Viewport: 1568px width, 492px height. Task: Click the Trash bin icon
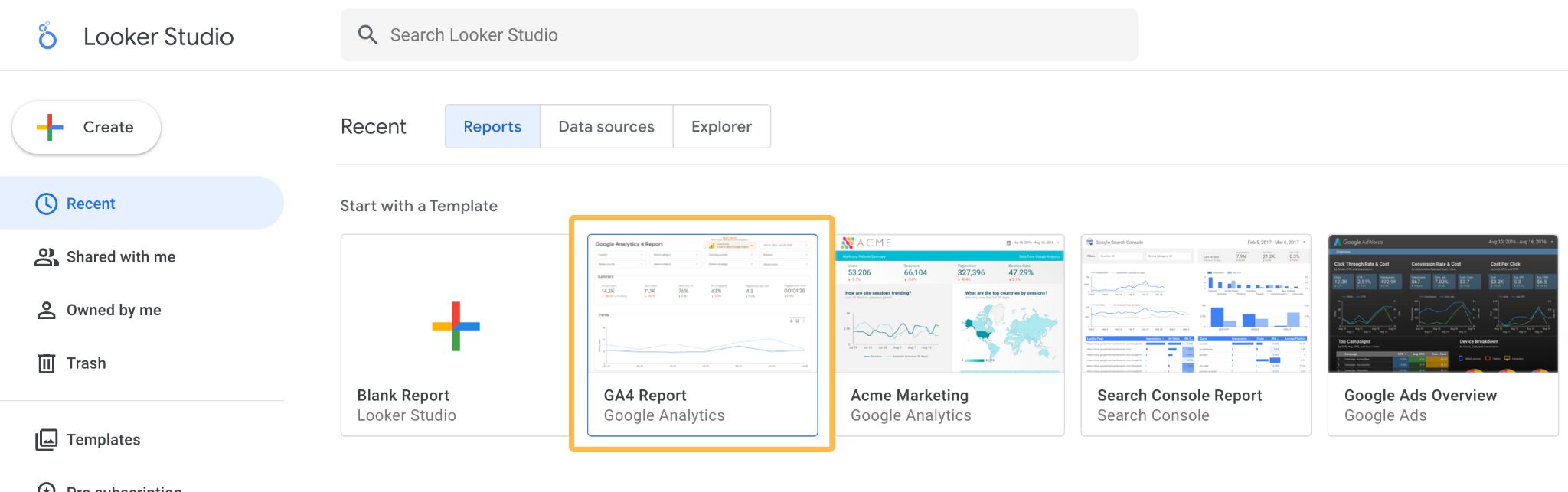[x=47, y=363]
